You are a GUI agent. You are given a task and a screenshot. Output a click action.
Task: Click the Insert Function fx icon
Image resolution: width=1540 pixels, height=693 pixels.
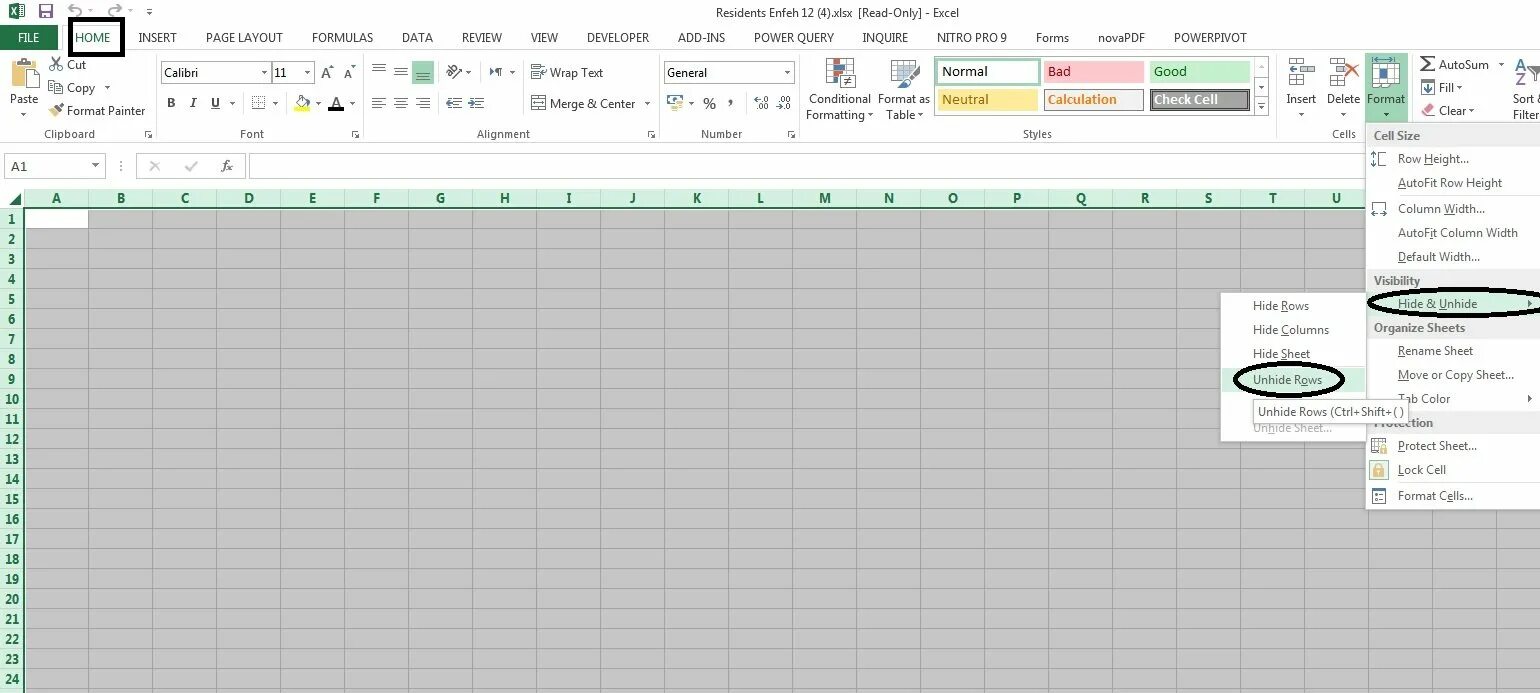click(227, 167)
